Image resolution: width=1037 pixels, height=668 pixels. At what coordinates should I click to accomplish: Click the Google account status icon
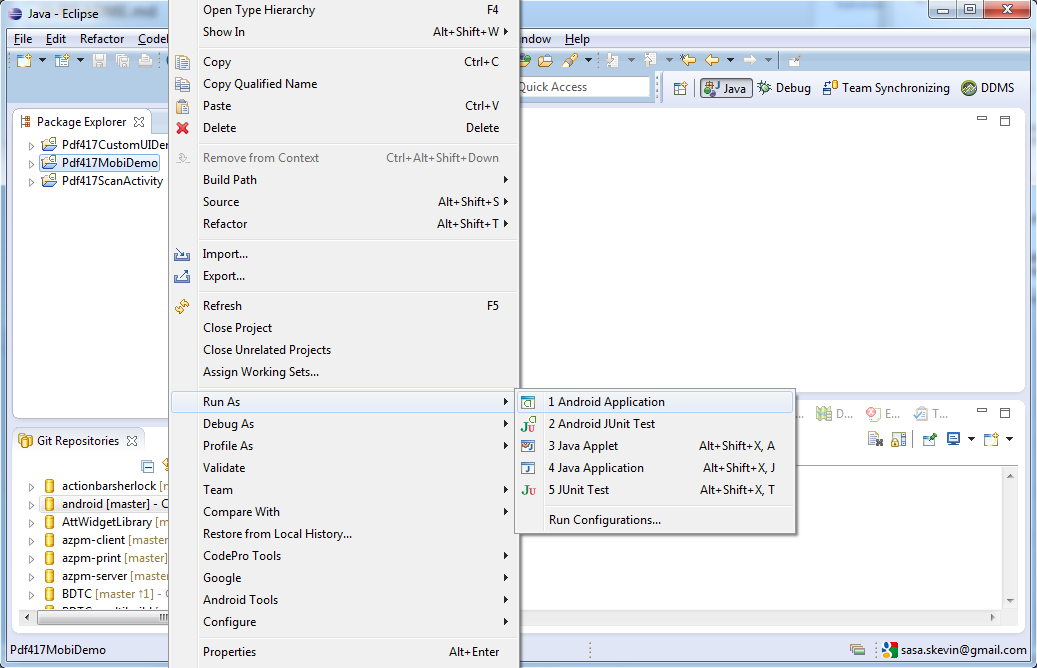(890, 650)
